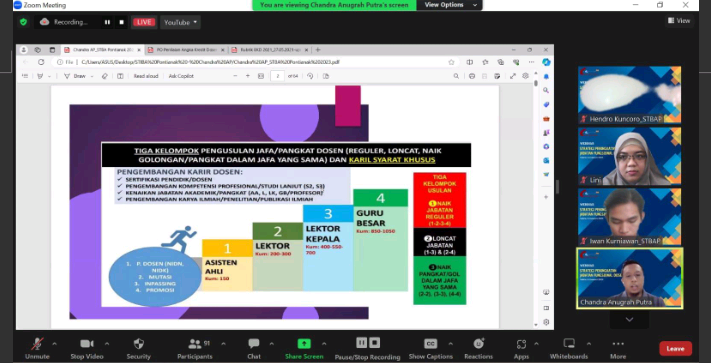Stop recording from bottom toolbar
Image resolution: width=711 pixels, height=363 pixels.
[x=375, y=343]
